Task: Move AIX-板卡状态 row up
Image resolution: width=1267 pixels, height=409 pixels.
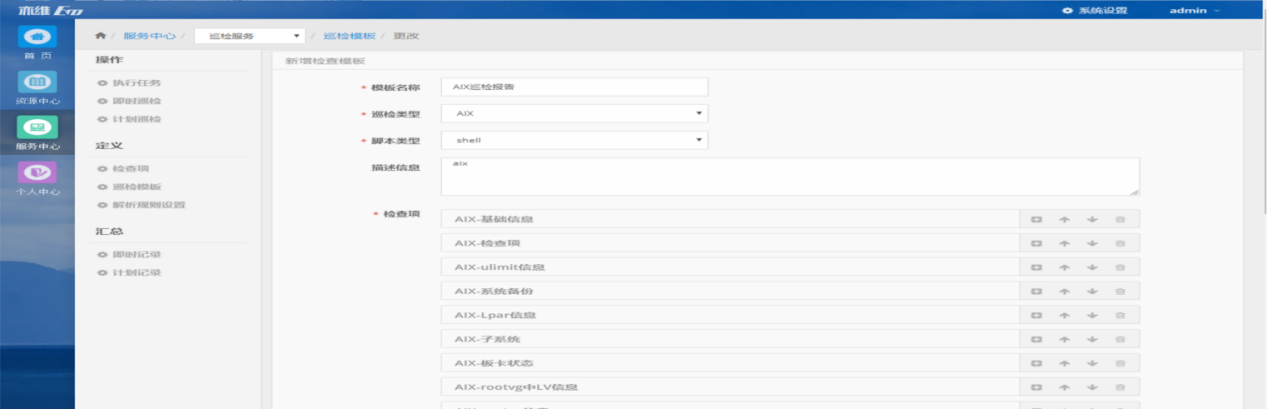Action: point(1064,363)
